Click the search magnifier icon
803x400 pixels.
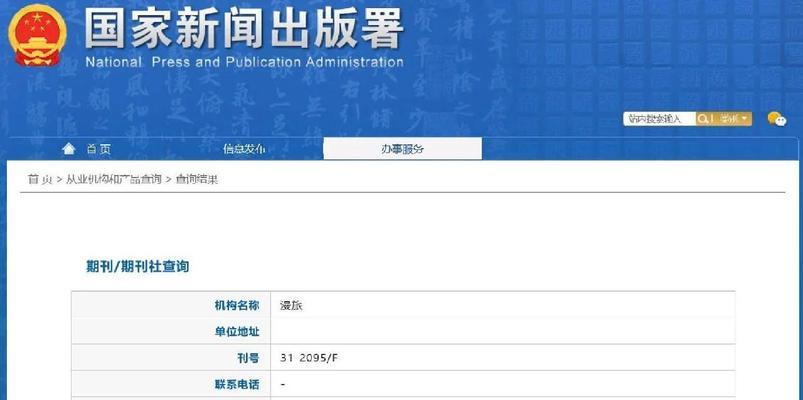pos(703,119)
